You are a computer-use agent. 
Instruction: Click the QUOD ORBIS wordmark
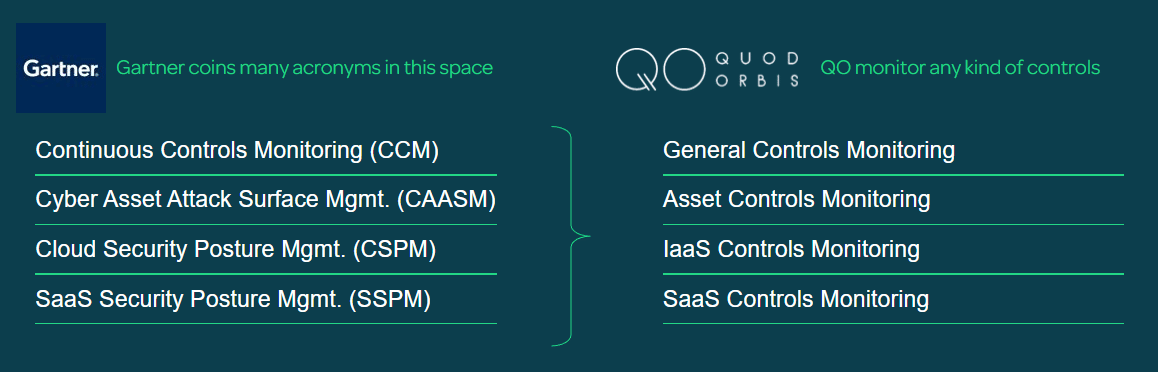pos(757,69)
